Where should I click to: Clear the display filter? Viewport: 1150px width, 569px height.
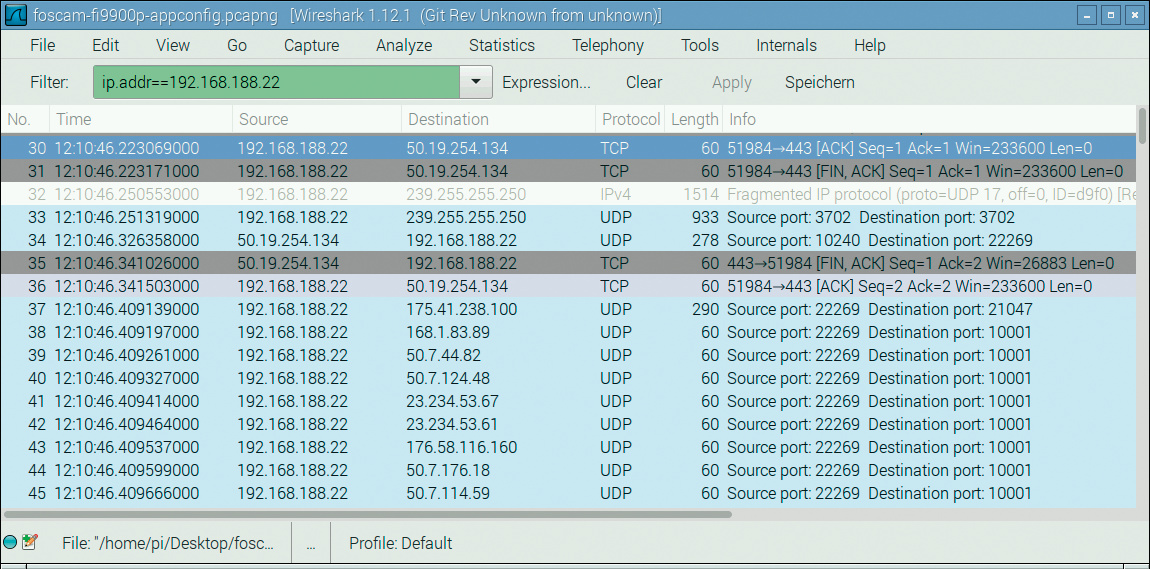click(x=644, y=82)
